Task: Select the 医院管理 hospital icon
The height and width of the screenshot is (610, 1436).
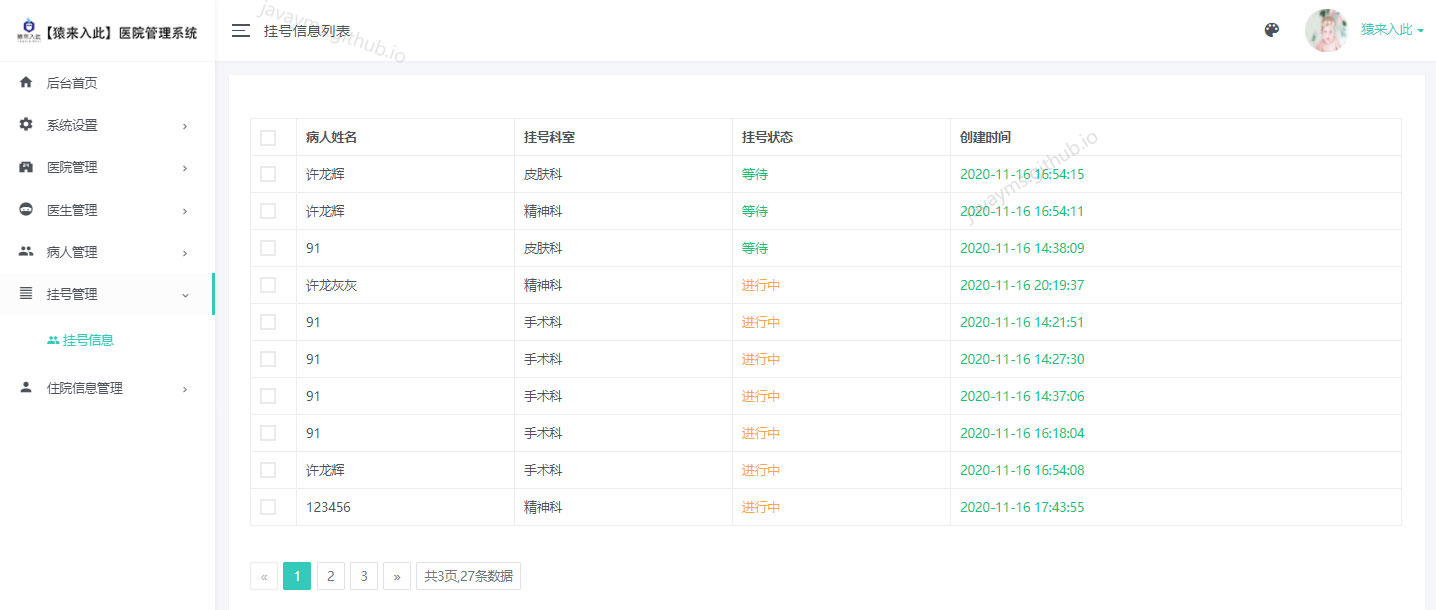Action: tap(26, 167)
